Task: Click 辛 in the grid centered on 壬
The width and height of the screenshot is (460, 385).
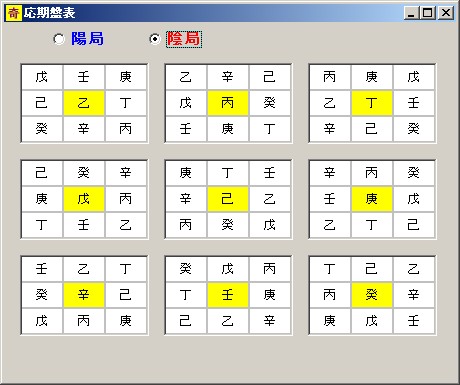Action: (x=270, y=321)
